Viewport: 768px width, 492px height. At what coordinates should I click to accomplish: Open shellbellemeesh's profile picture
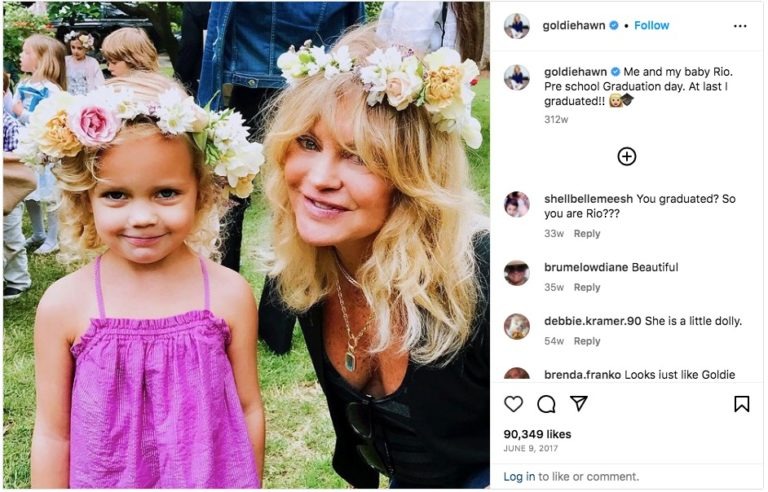tap(517, 204)
